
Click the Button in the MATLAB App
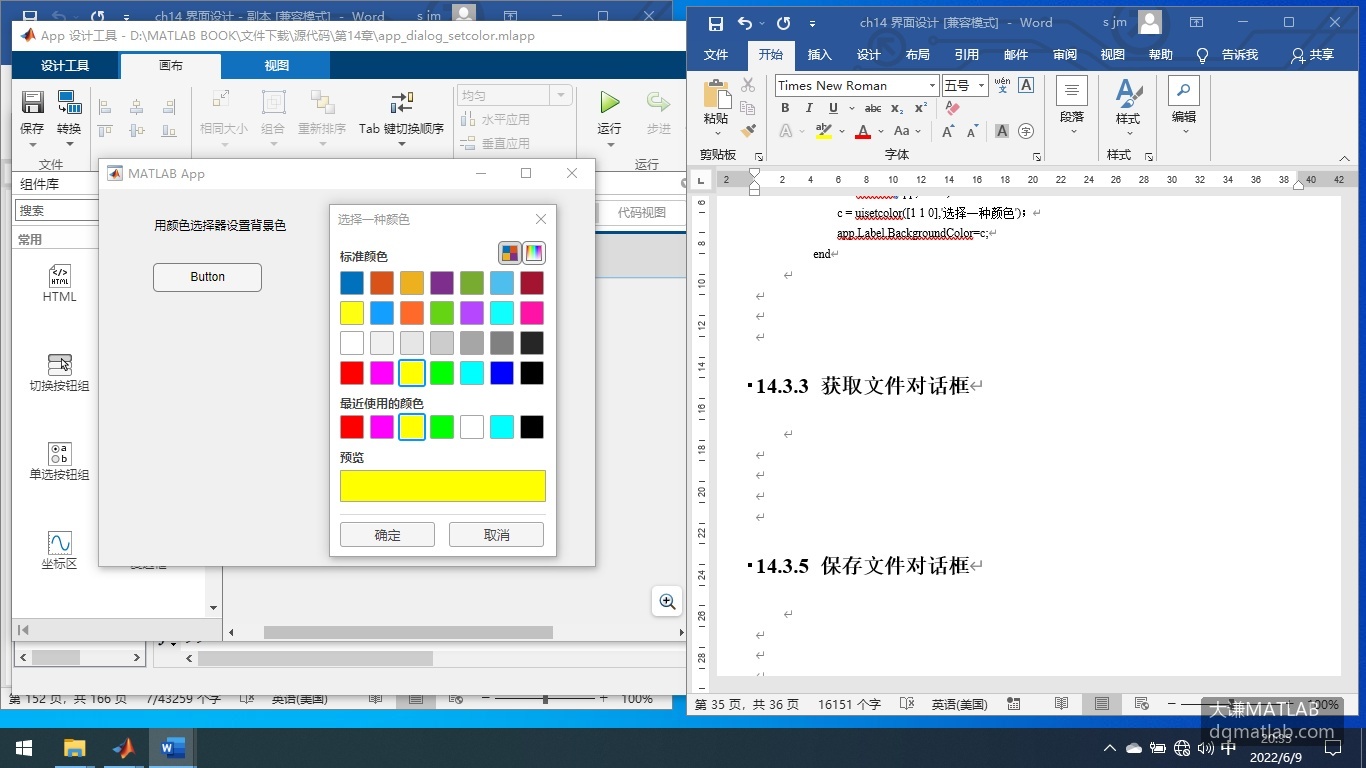click(207, 277)
